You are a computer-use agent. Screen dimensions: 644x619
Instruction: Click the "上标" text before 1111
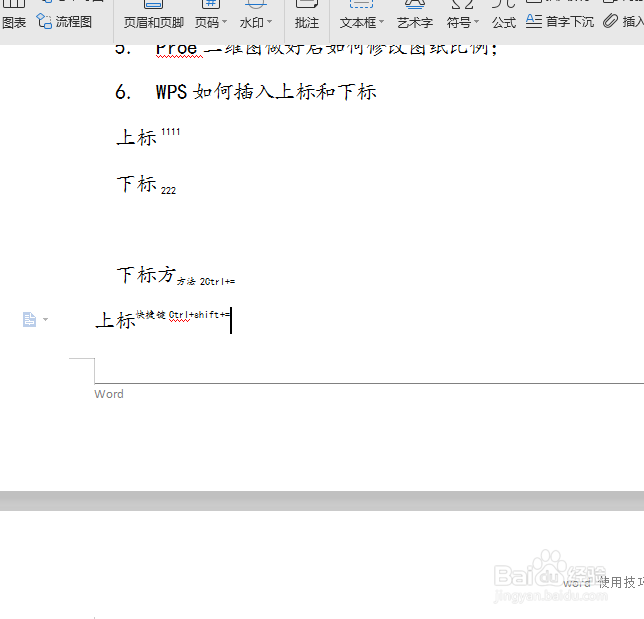click(x=136, y=138)
